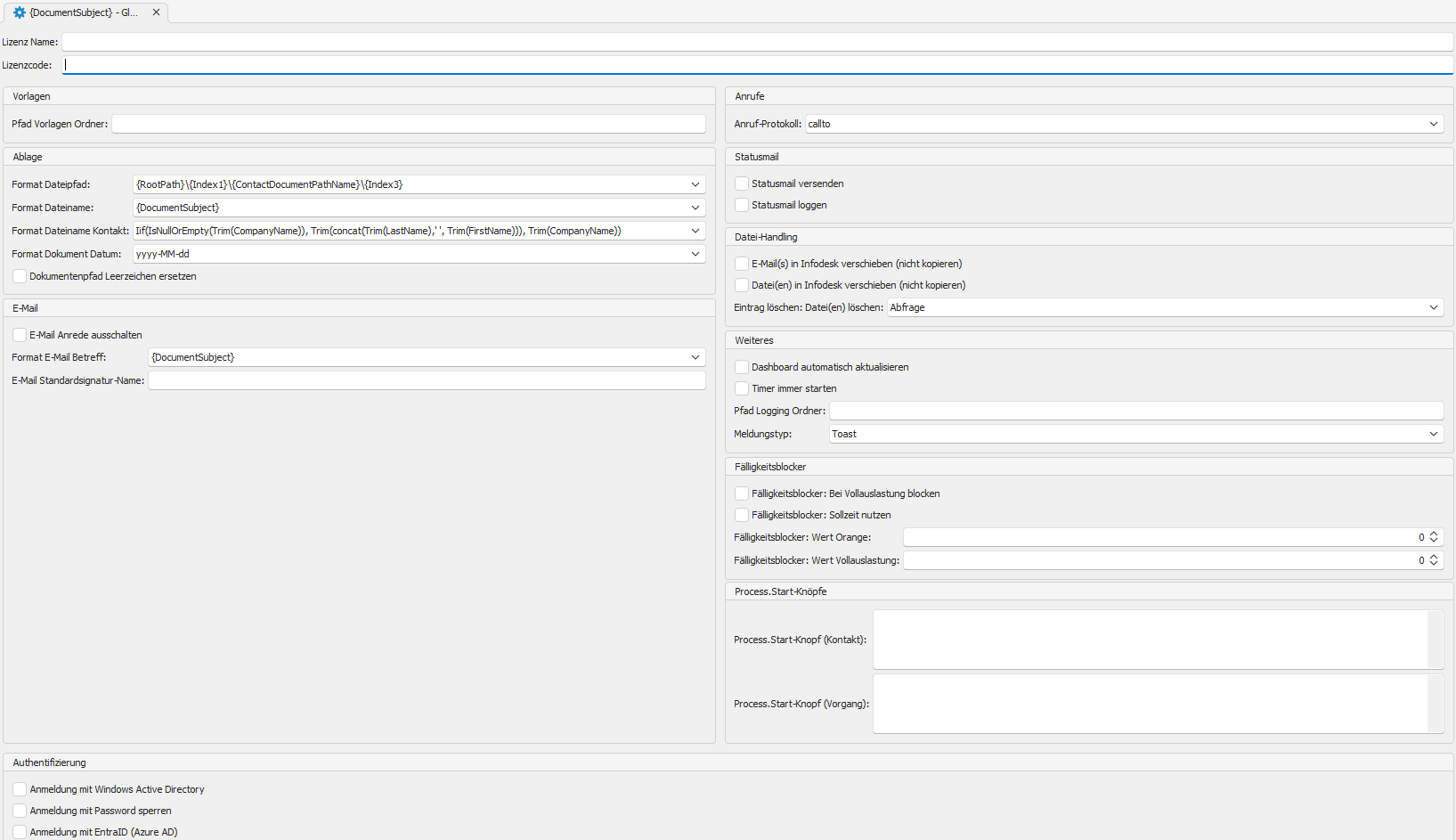Increase Fälligkeitsblocker Wert Orange spinner value
This screenshot has width=1456, height=840.
pos(1434,534)
